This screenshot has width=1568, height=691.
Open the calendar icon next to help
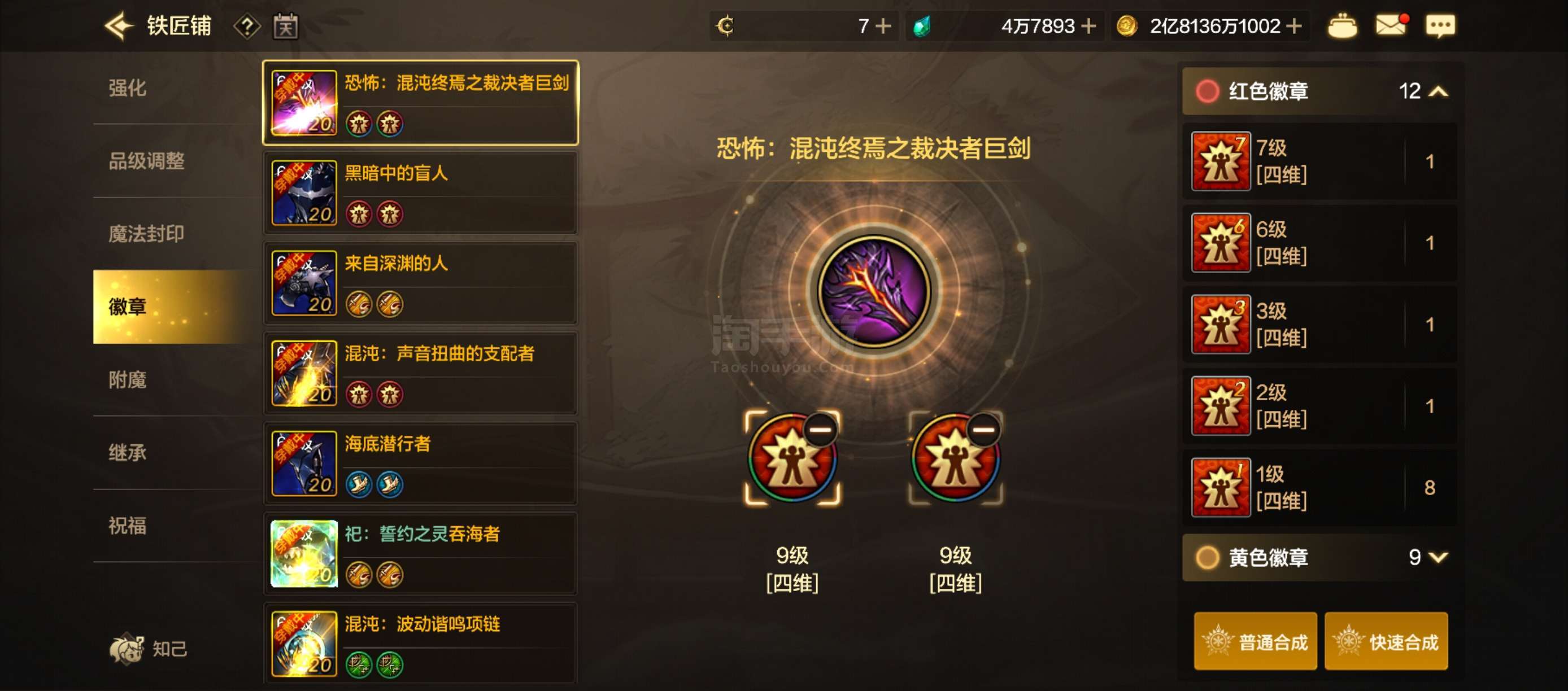[x=285, y=26]
